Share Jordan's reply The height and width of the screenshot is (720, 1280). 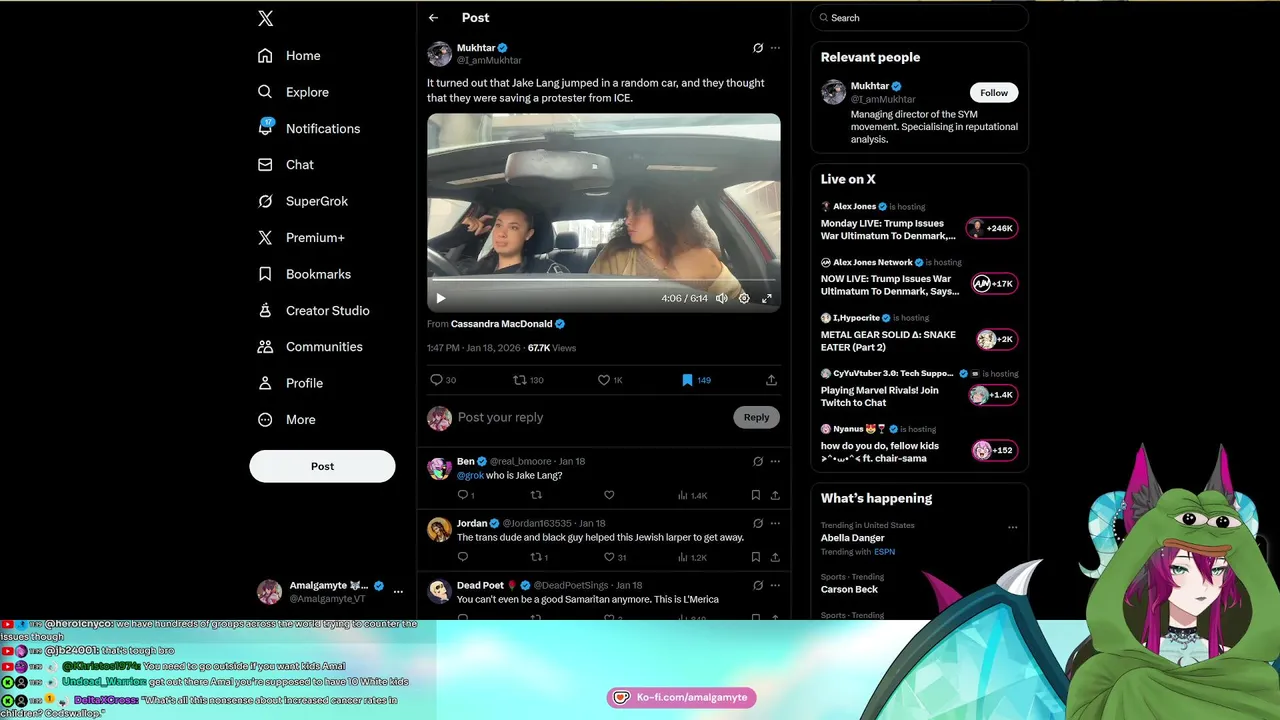pyautogui.click(x=775, y=557)
